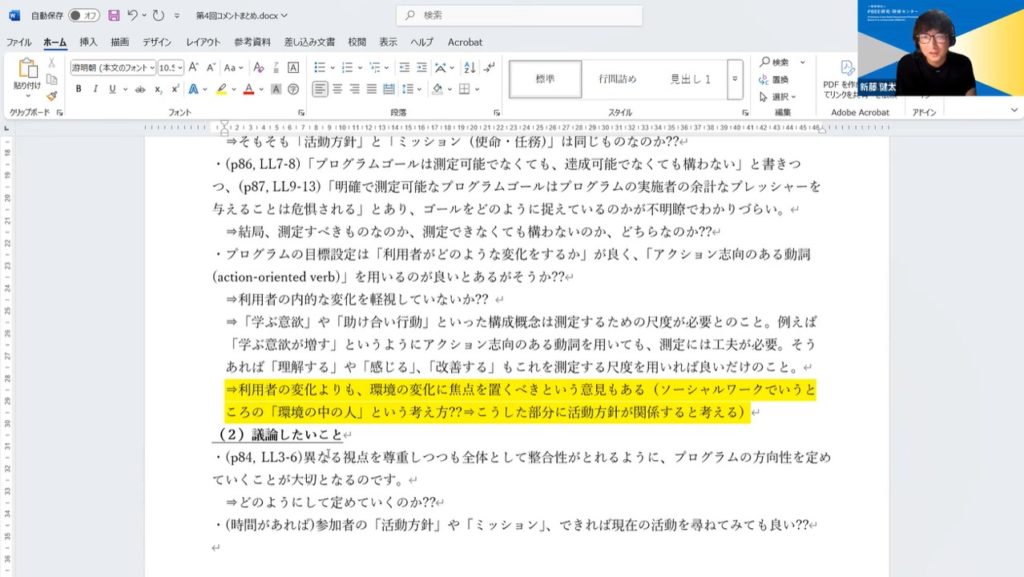Viewport: 1024px width, 577px height.
Task: Toggle Bold formatting button
Action: tap(78, 89)
